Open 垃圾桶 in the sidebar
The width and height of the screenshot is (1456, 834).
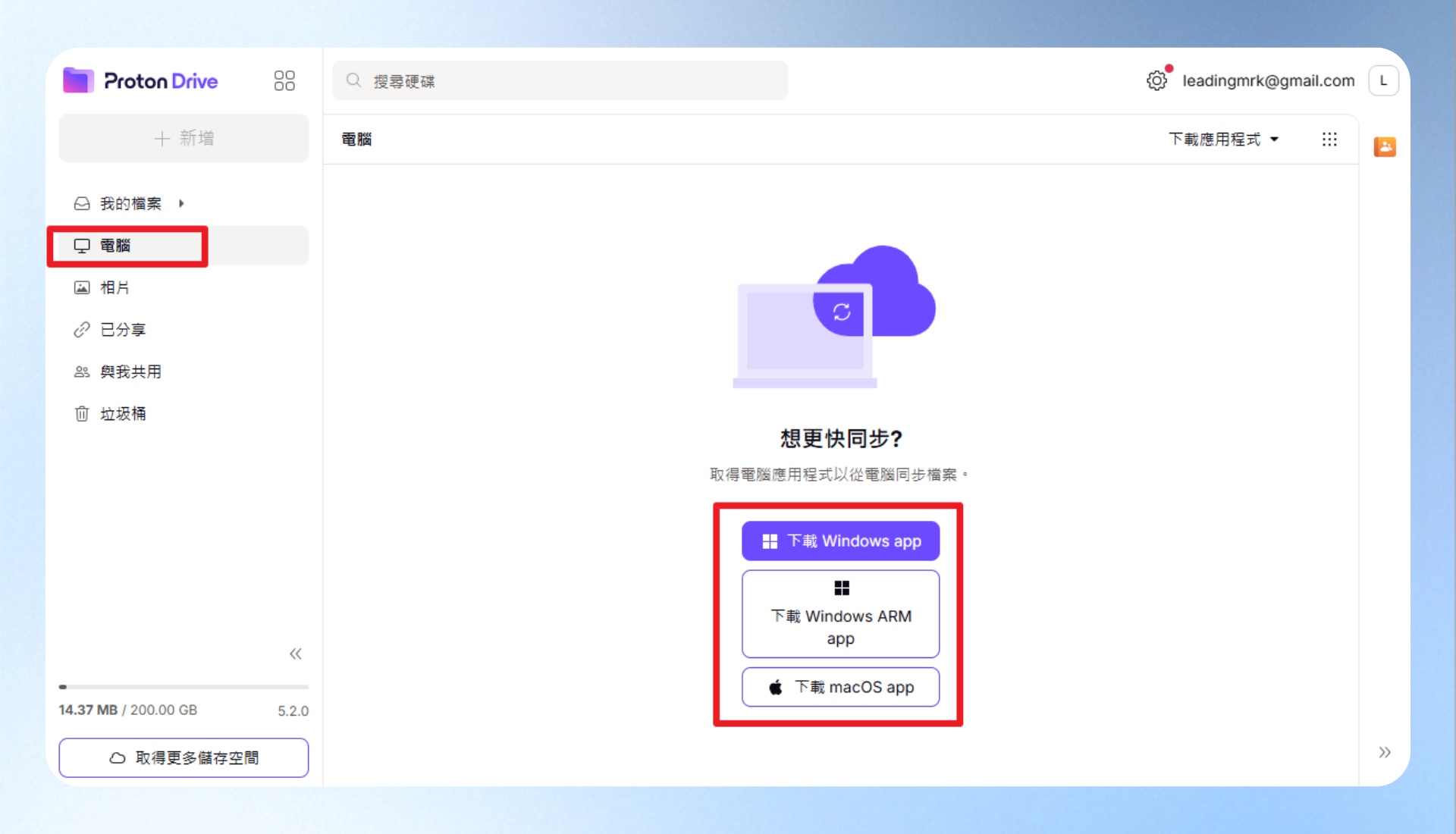point(184,414)
